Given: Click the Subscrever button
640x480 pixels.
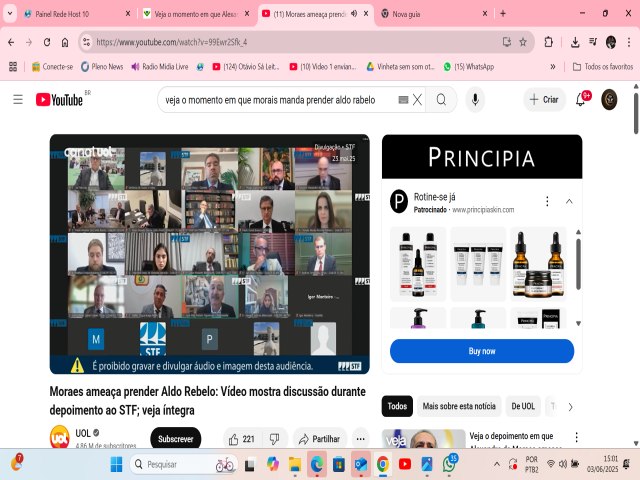Looking at the screenshot, I should coord(176,439).
